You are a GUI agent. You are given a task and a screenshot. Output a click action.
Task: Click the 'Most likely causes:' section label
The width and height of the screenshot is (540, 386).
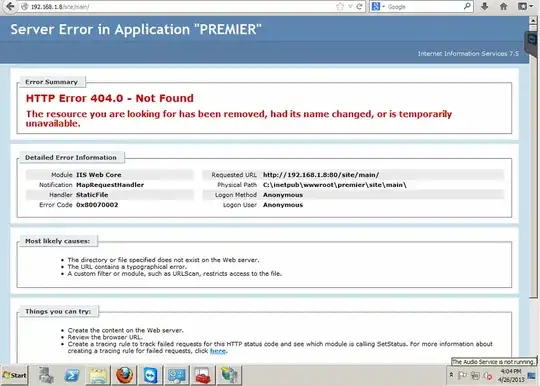coord(58,241)
